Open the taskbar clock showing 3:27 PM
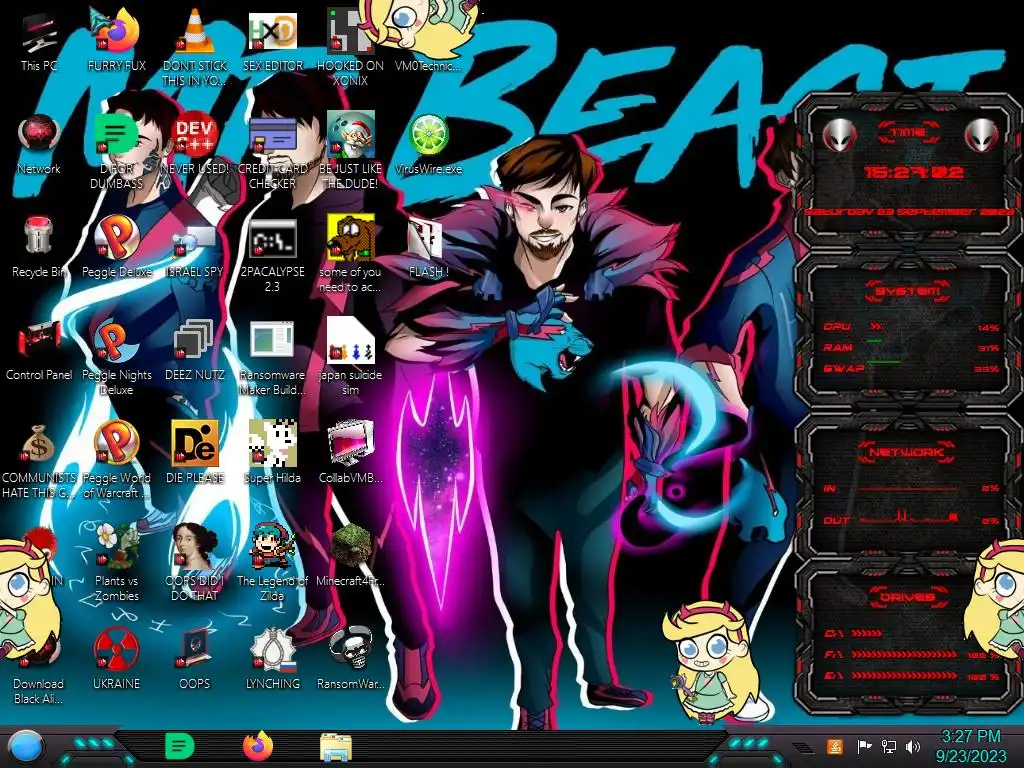Screen dimensions: 1024x768 pyautogui.click(x=970, y=746)
